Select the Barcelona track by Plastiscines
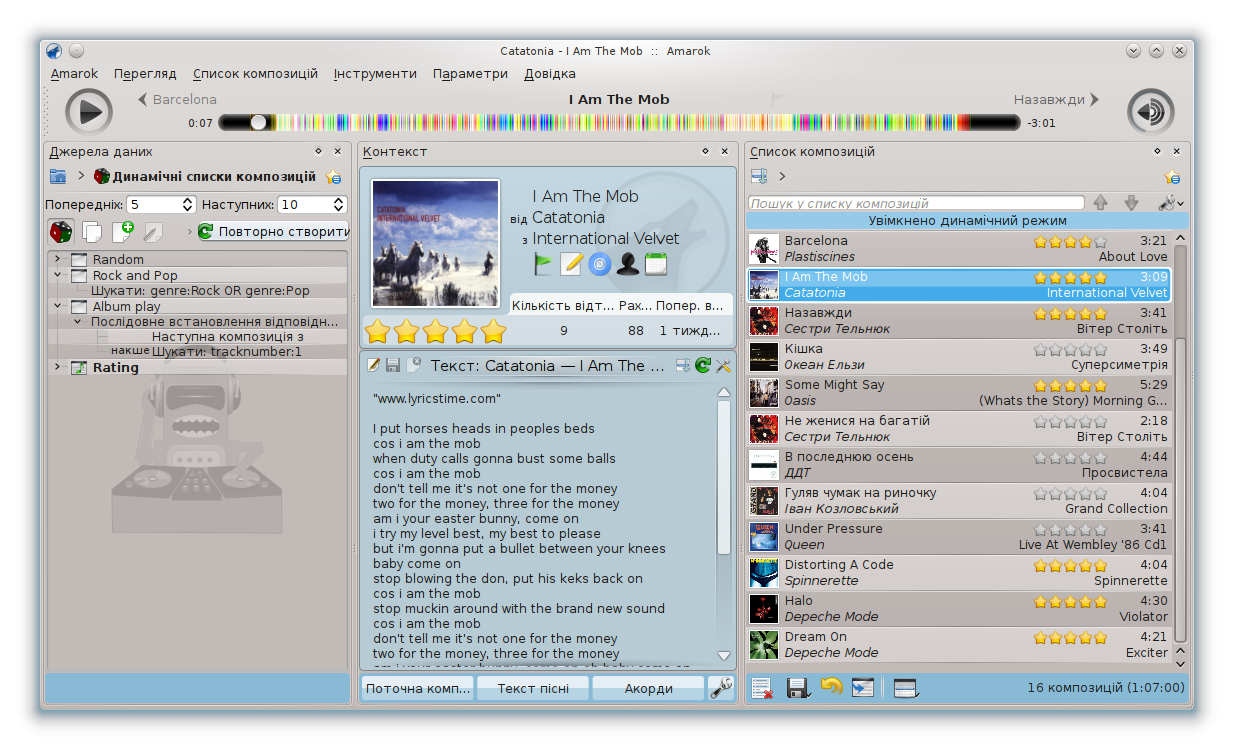1234x750 pixels. [959, 248]
